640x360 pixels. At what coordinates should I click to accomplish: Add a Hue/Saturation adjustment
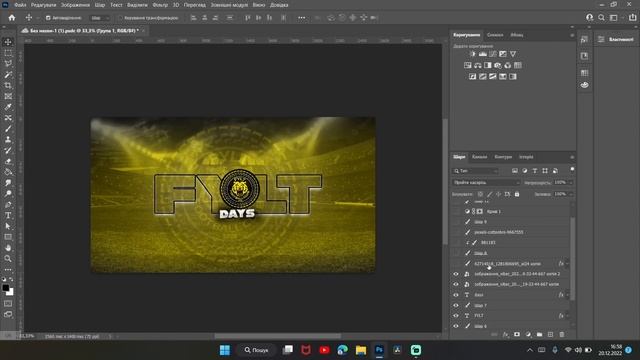pyautogui.click(x=468, y=65)
